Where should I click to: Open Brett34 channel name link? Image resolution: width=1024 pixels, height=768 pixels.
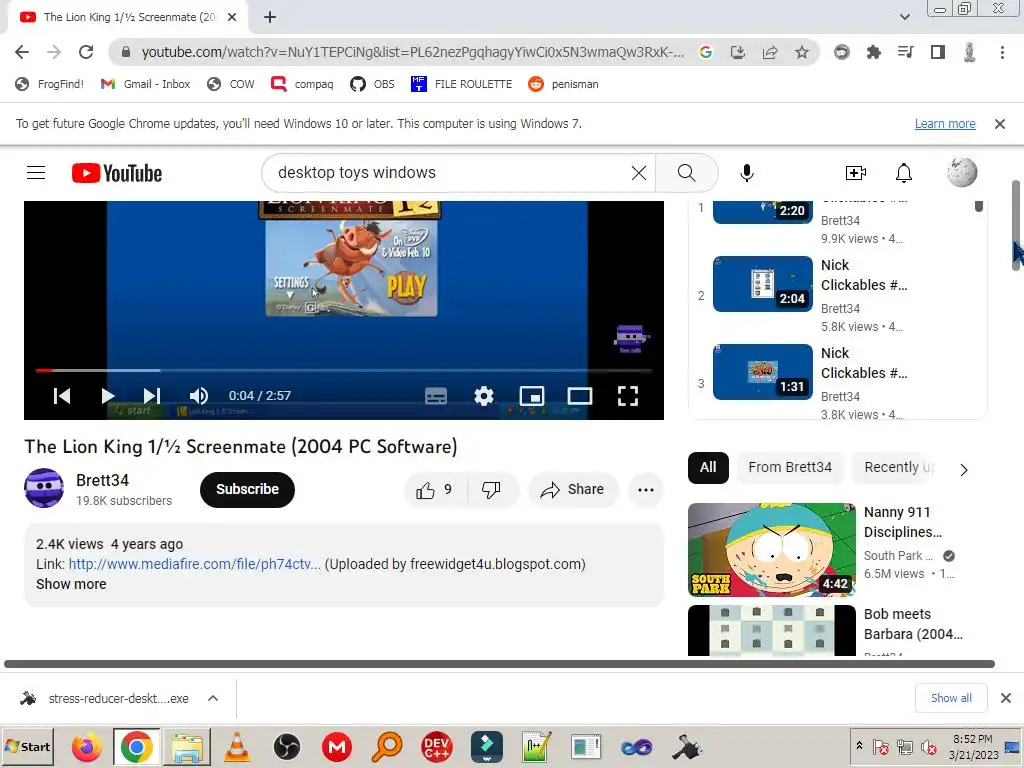(103, 481)
